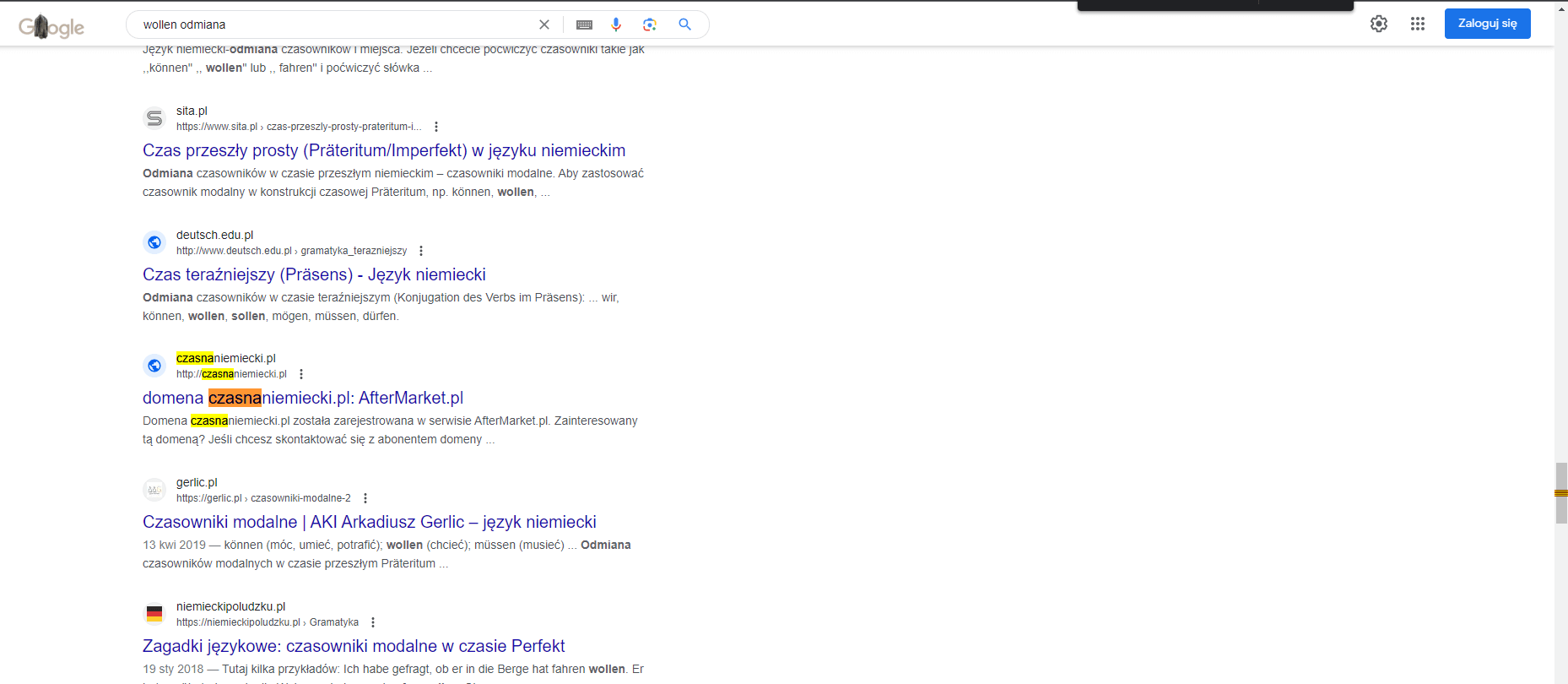Search by image with Google Lens
The image size is (1568, 684).
pos(649,24)
